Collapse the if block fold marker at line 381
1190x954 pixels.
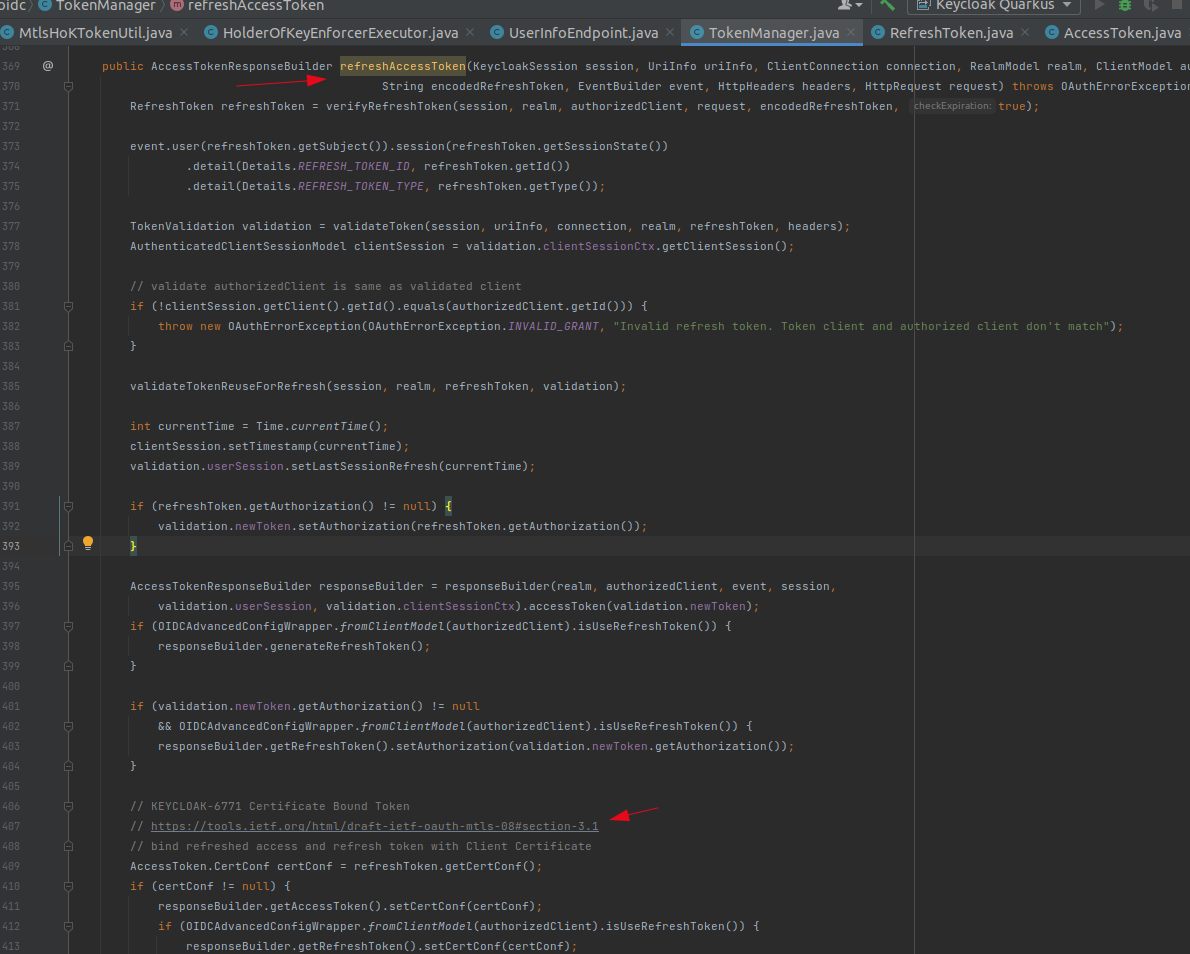click(68, 307)
